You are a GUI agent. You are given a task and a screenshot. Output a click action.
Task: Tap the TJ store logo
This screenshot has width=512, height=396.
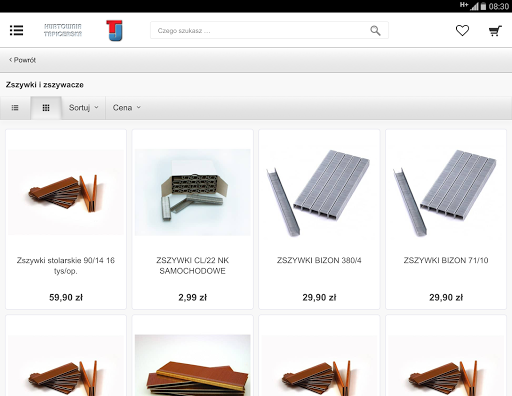click(114, 30)
